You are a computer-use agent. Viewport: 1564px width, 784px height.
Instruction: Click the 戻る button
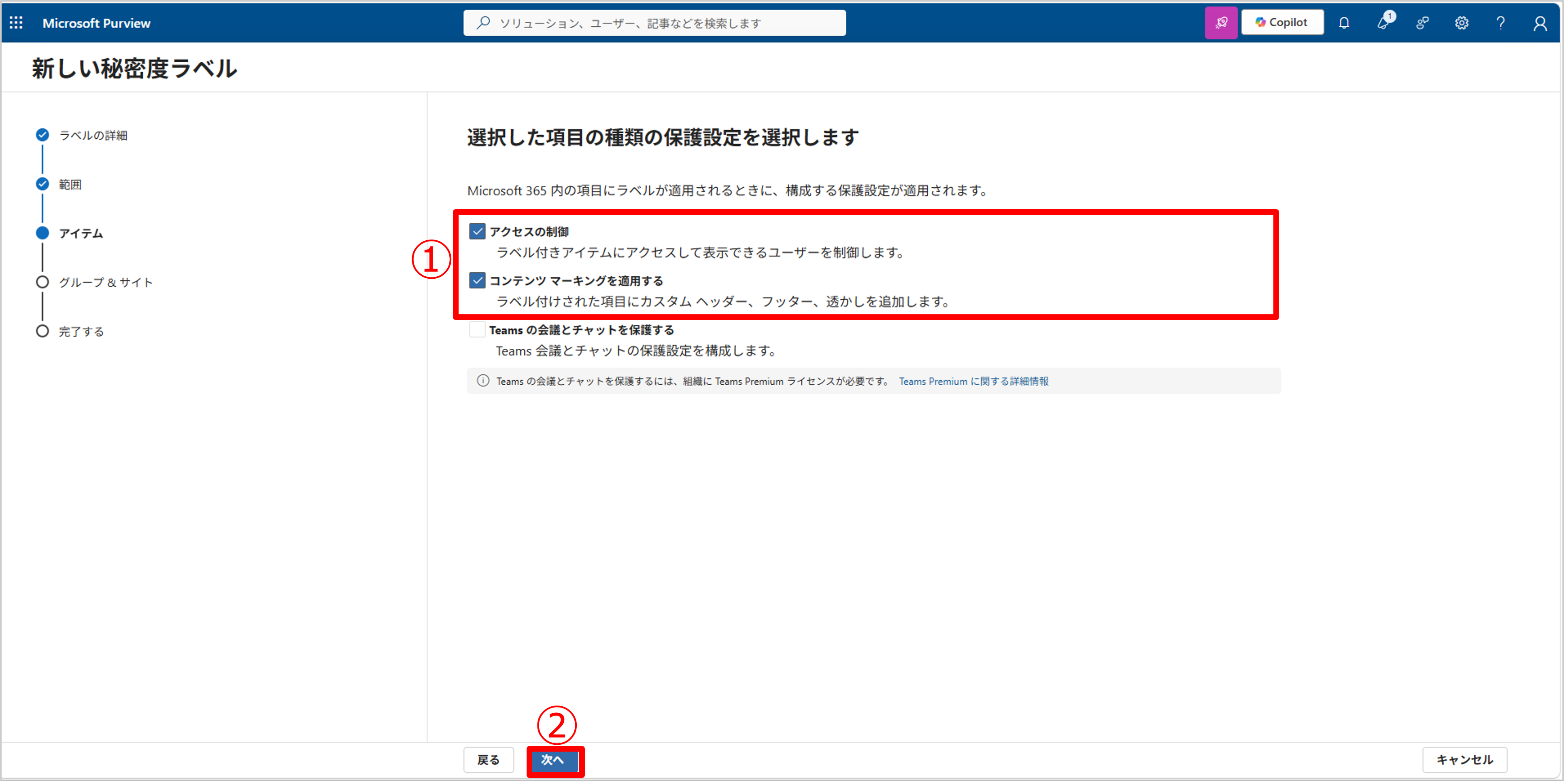489,760
